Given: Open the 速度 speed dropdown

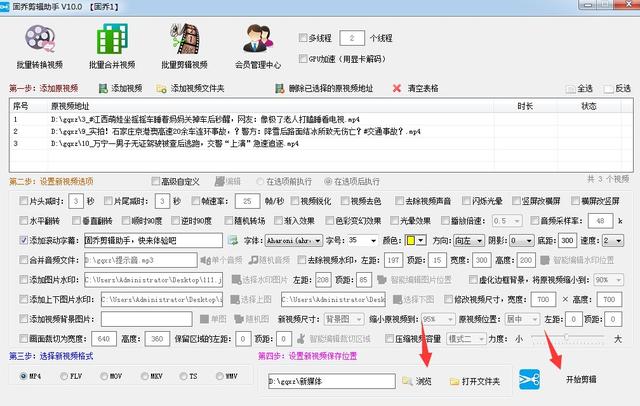Looking at the screenshot, I should [x=613, y=240].
